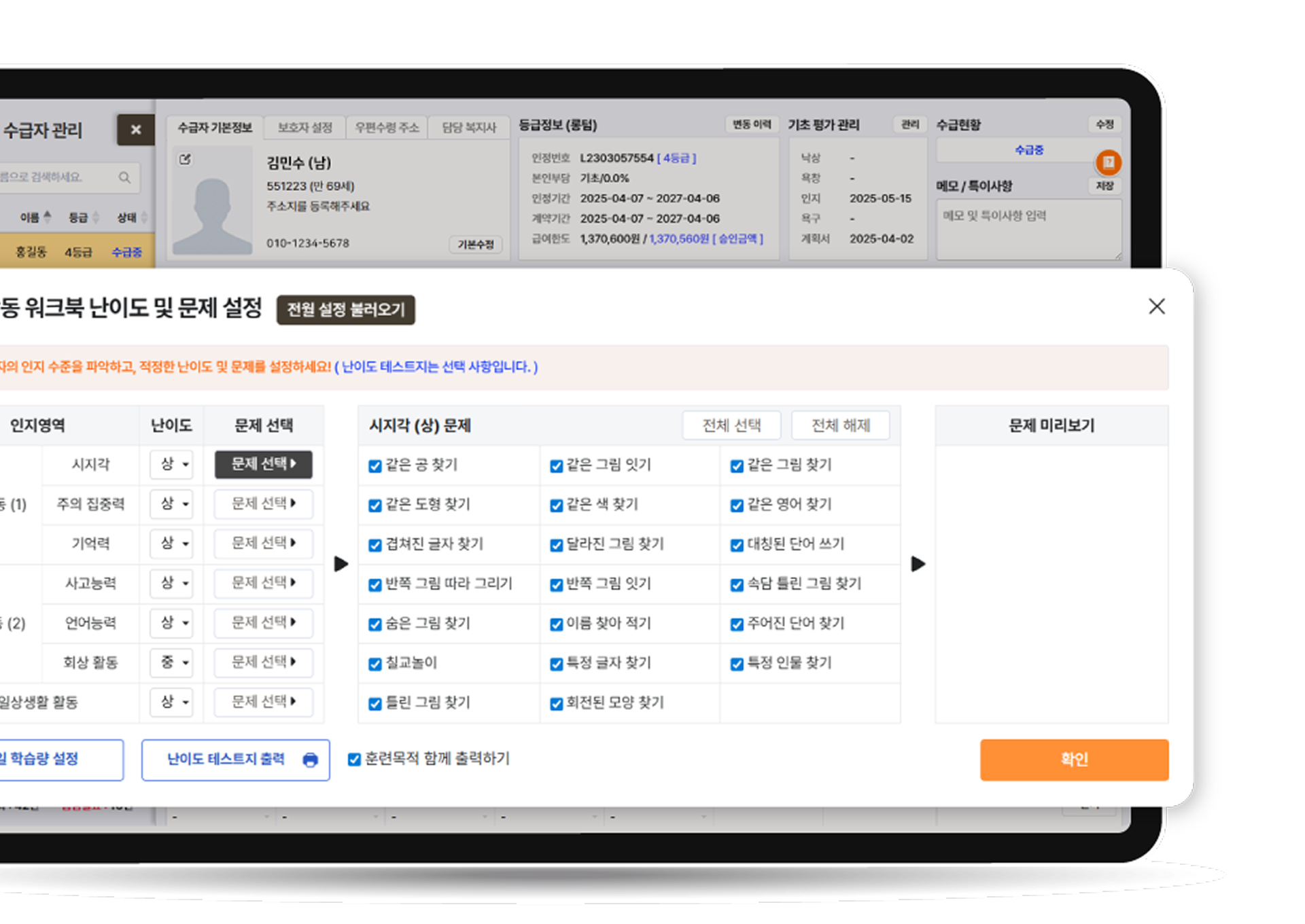Uncheck the 같은 공 찾기 checkbox

(x=375, y=466)
